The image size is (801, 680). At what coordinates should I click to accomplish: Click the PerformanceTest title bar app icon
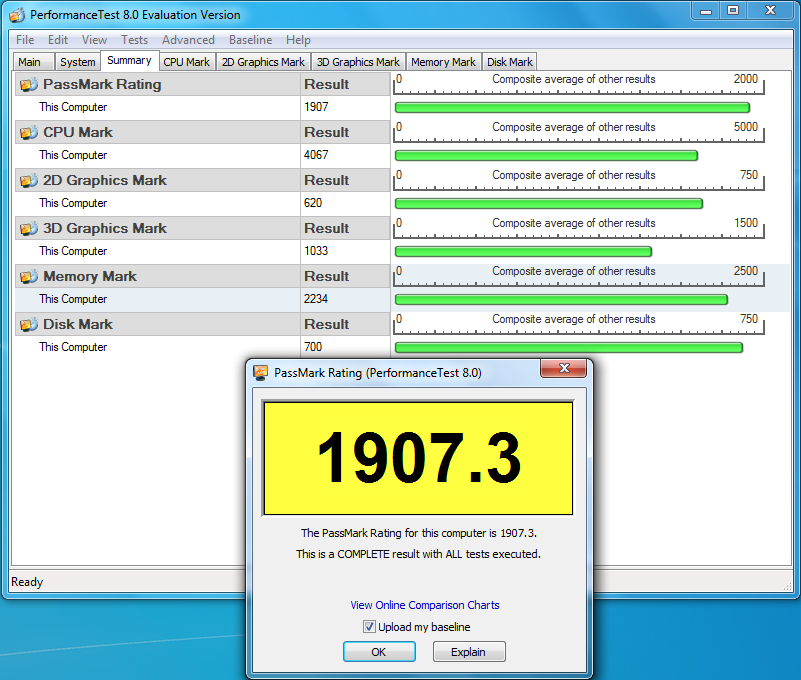point(17,15)
